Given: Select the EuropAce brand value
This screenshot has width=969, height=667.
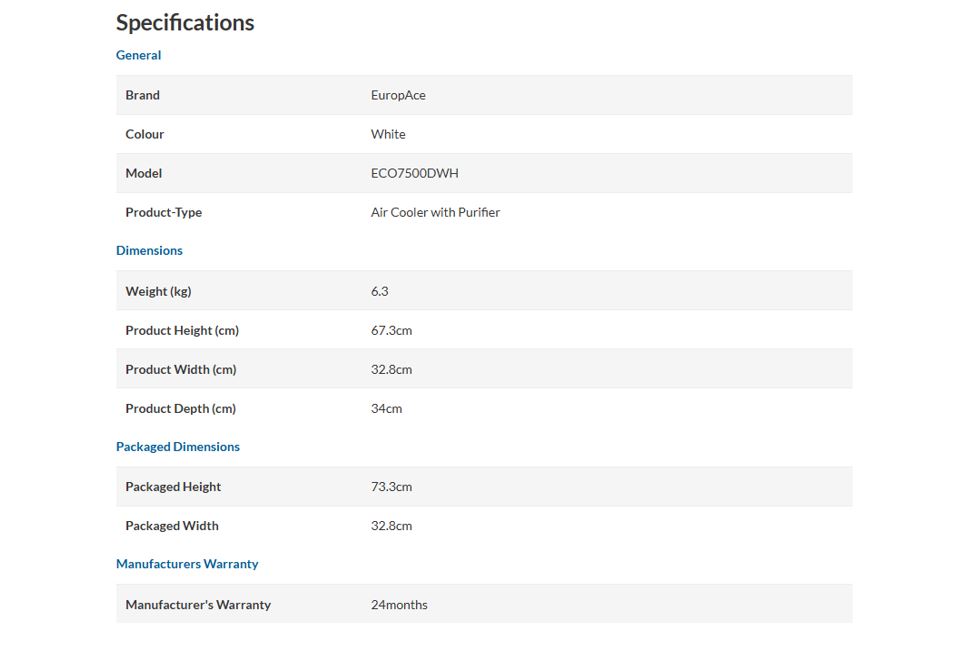Looking at the screenshot, I should (398, 95).
